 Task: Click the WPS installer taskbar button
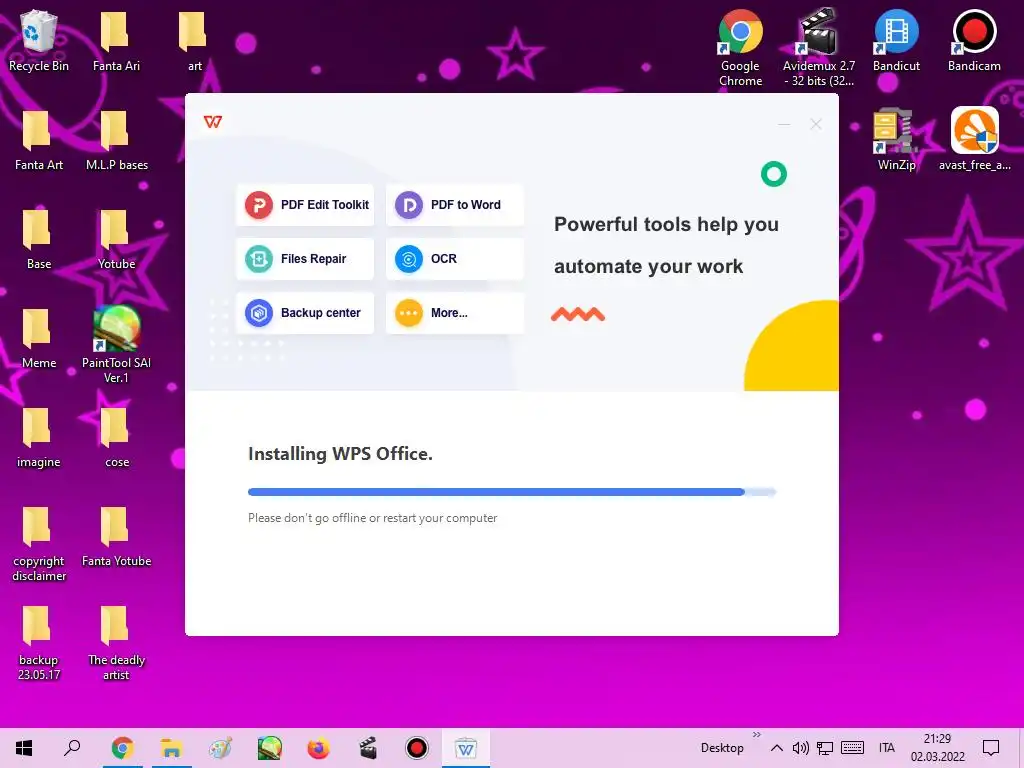coord(466,748)
